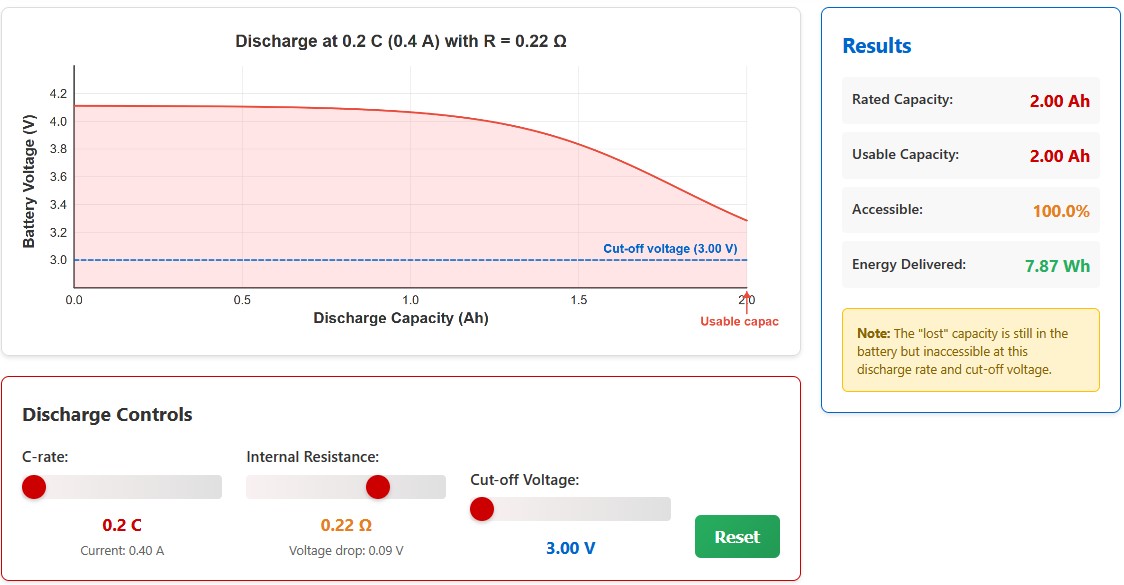This screenshot has height=585, width=1124.
Task: Click the Accessible percentage 100.0%
Action: (1062, 210)
